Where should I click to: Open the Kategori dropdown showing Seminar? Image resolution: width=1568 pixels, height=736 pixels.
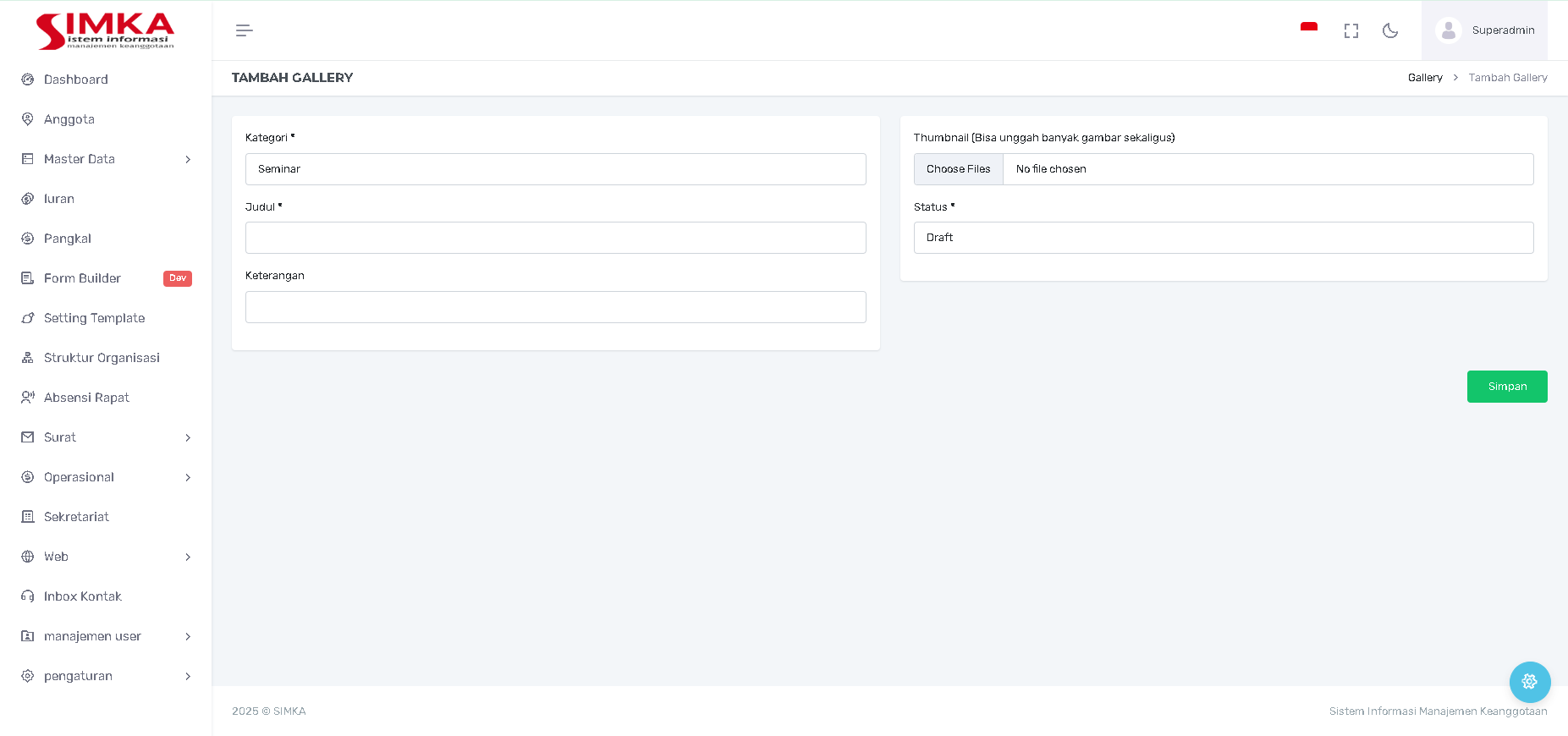[x=555, y=169]
